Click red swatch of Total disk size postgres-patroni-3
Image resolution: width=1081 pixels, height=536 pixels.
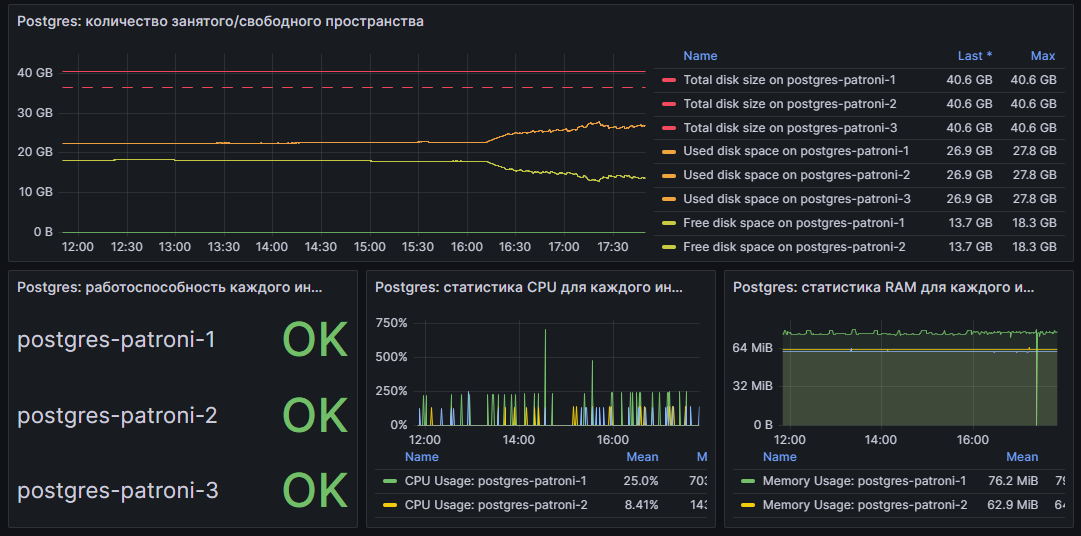[669, 128]
